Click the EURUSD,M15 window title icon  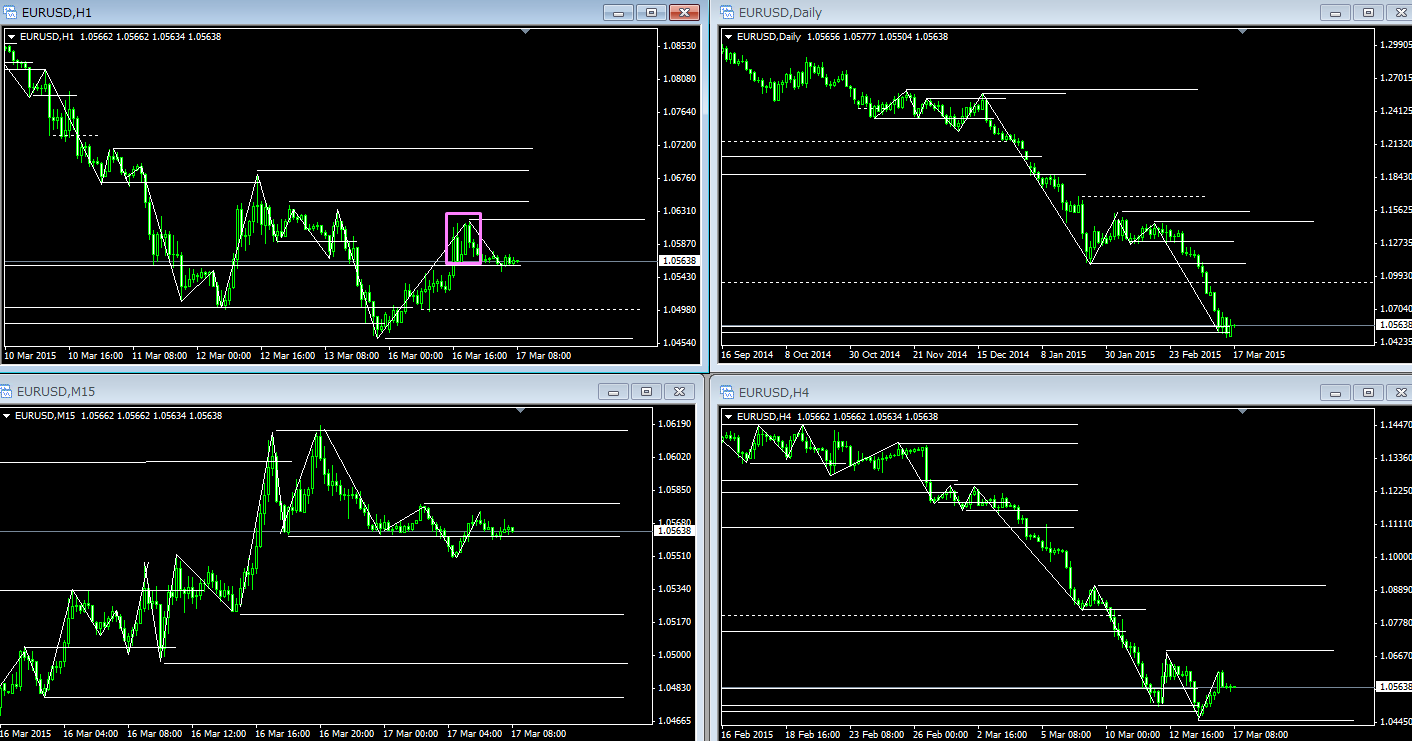tap(6, 391)
